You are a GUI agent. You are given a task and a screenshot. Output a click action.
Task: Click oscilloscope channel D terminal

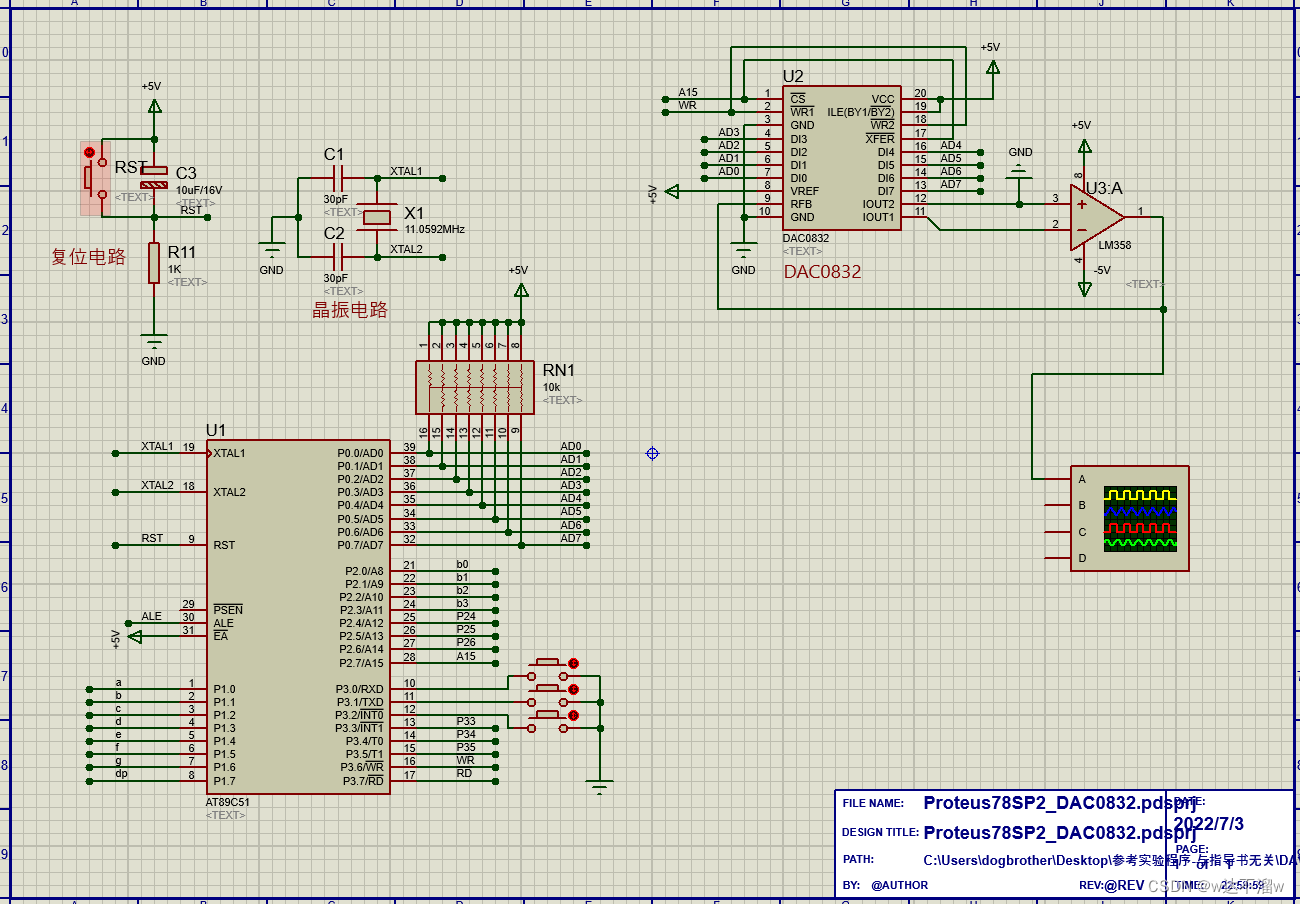point(1057,558)
